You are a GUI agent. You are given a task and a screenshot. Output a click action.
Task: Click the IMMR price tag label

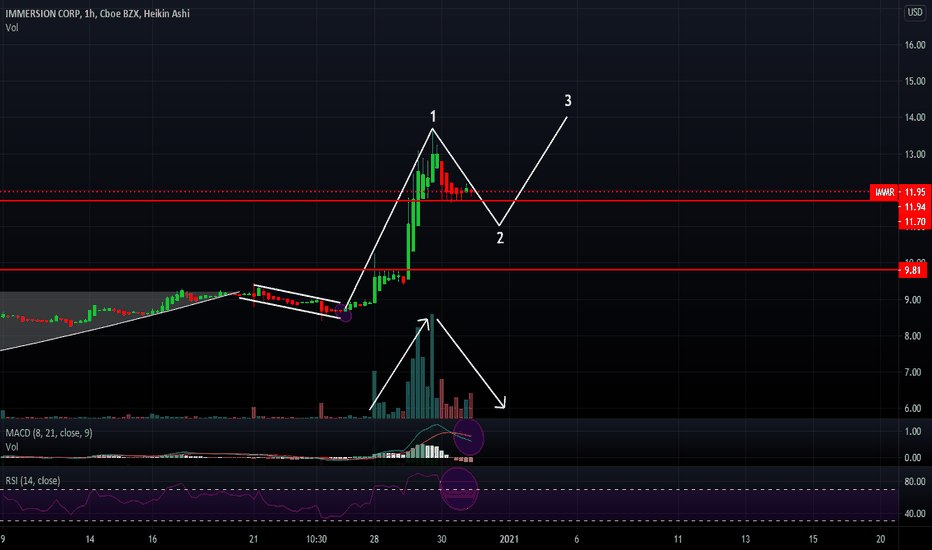pyautogui.click(x=884, y=192)
